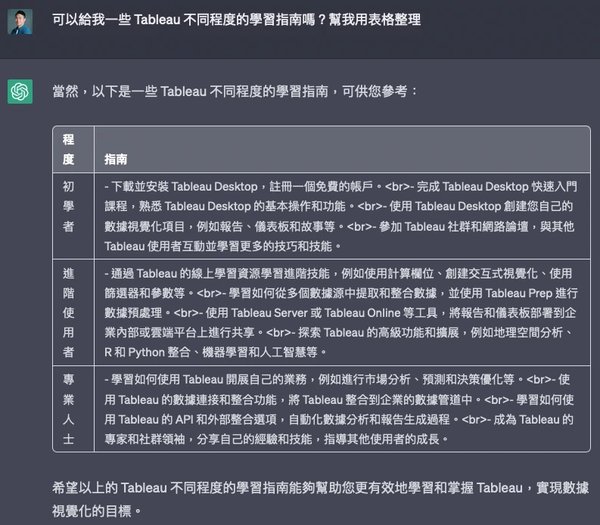Viewport: 600px width, 525px height.
Task: Click the reply intro line starting with 當然
Action: coord(235,91)
